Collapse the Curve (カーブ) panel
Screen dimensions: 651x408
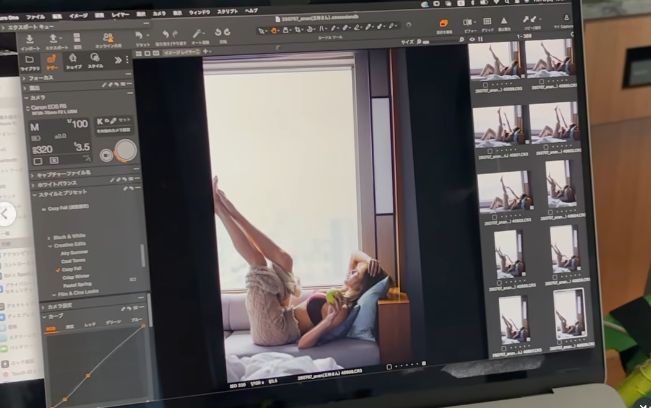pyautogui.click(x=44, y=317)
